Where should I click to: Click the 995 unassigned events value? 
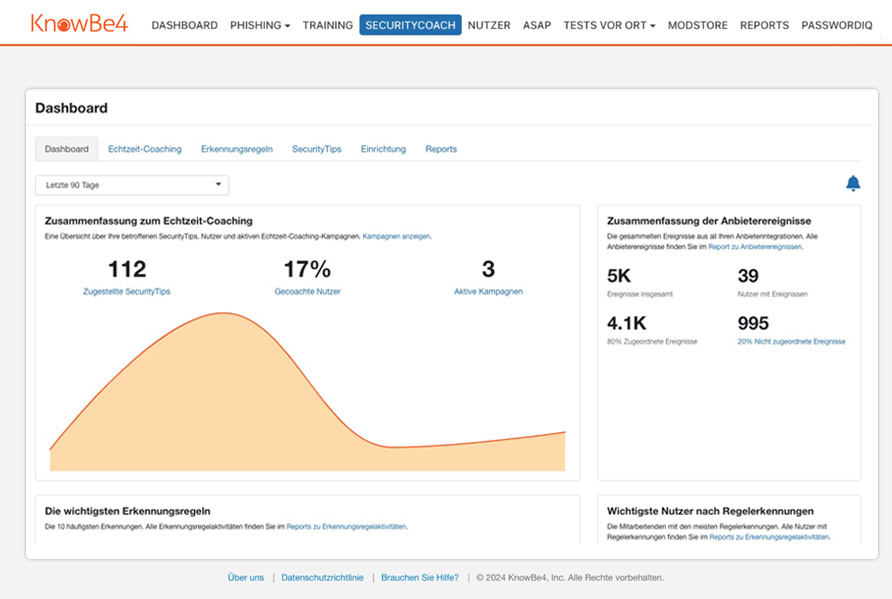753,323
